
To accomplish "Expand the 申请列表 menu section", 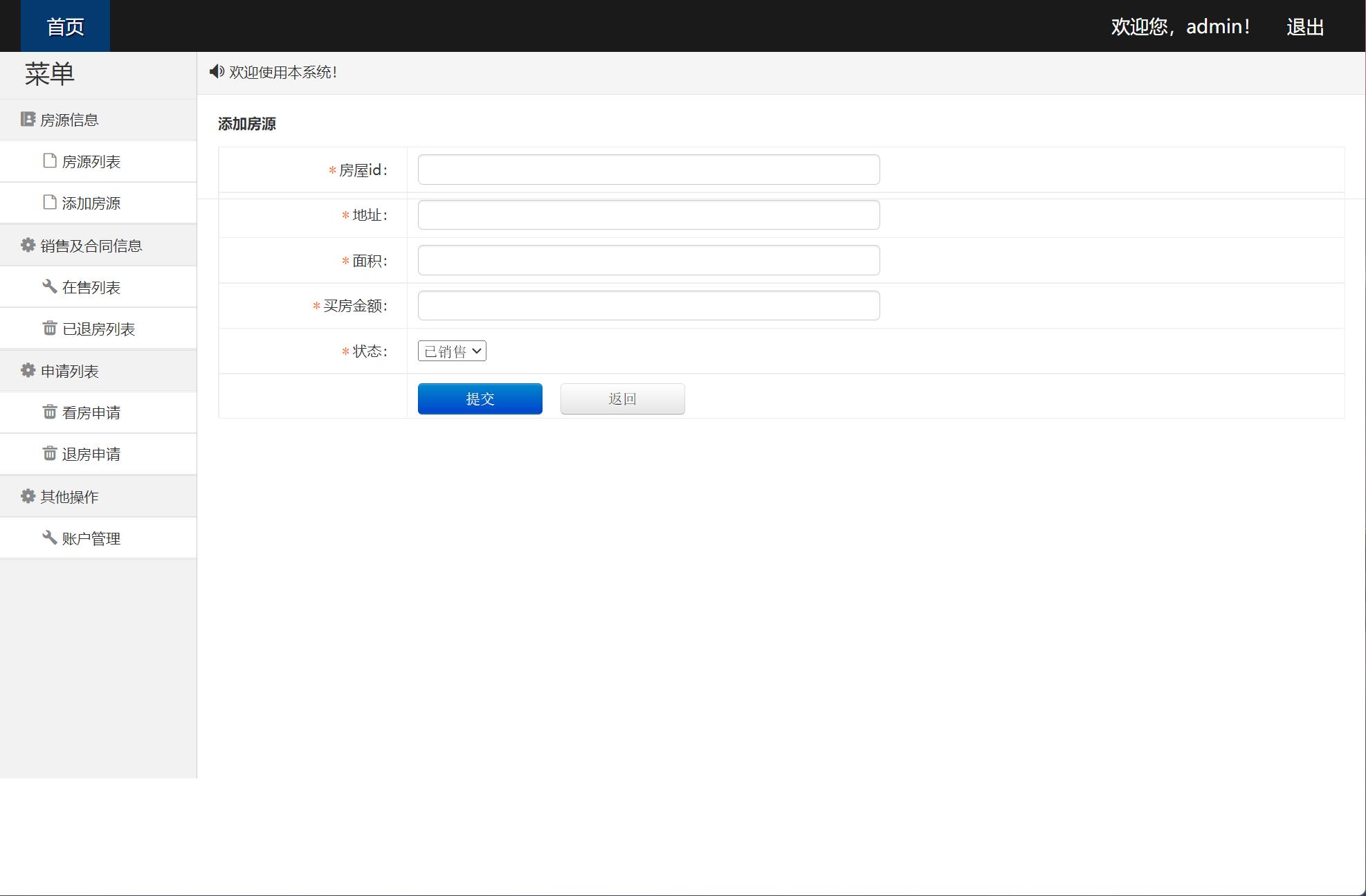I will [x=69, y=372].
